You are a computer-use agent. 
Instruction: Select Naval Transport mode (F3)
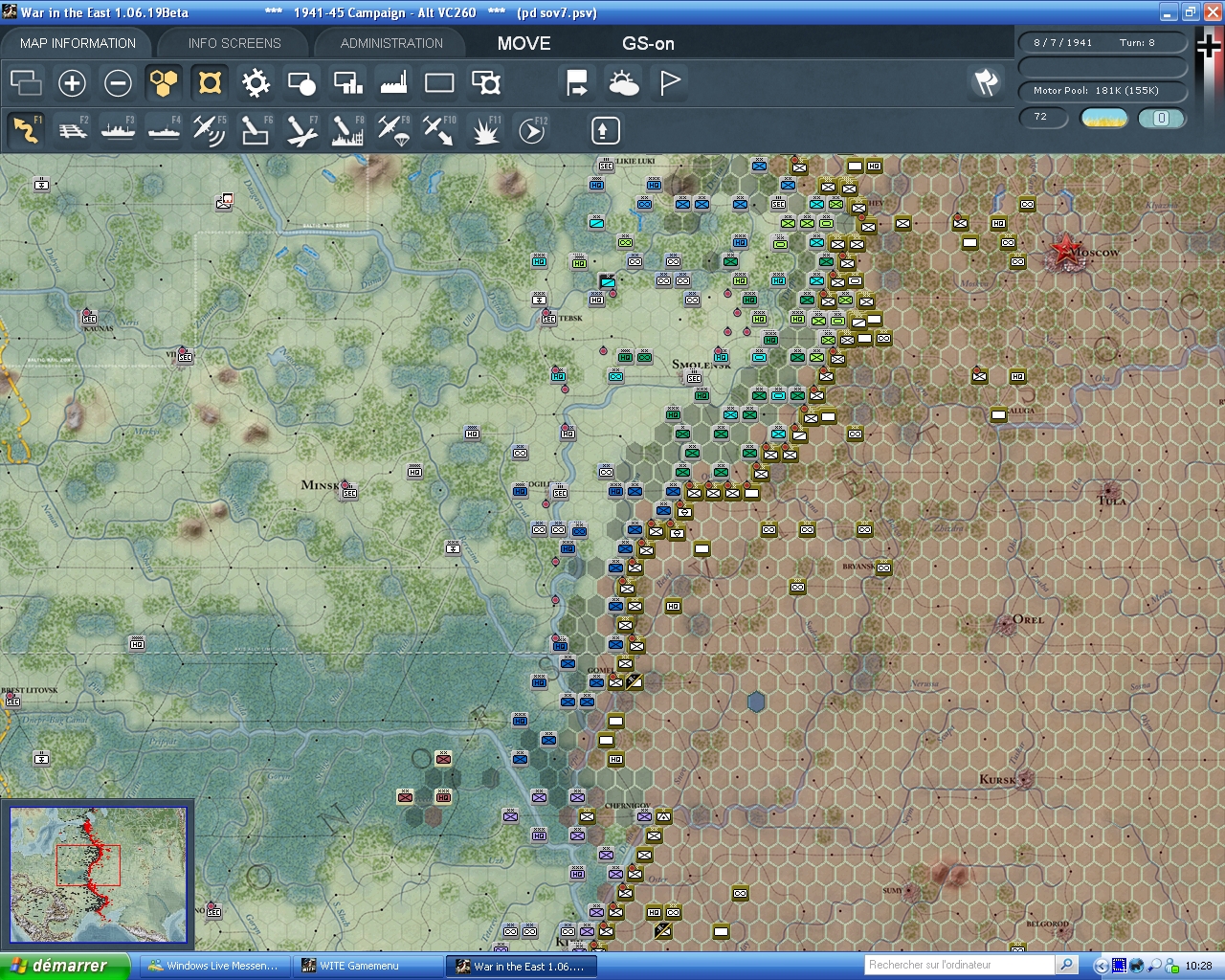pyautogui.click(x=118, y=130)
